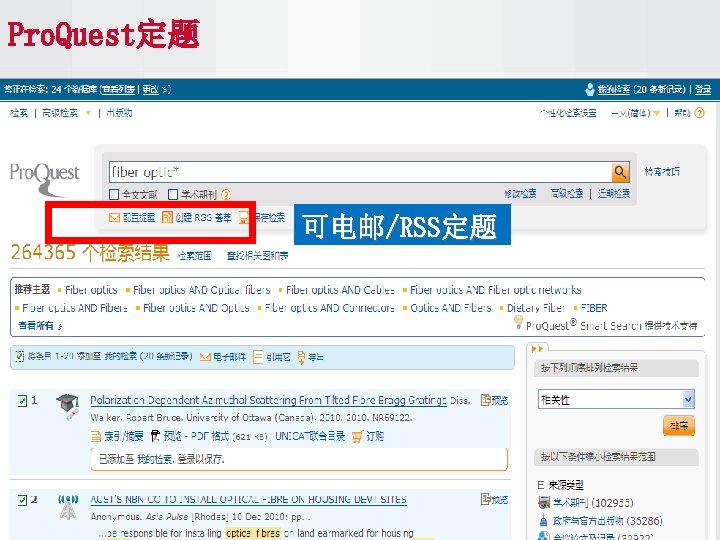
Task: Open the 相关性 sort order dropdown
Action: tap(616, 399)
